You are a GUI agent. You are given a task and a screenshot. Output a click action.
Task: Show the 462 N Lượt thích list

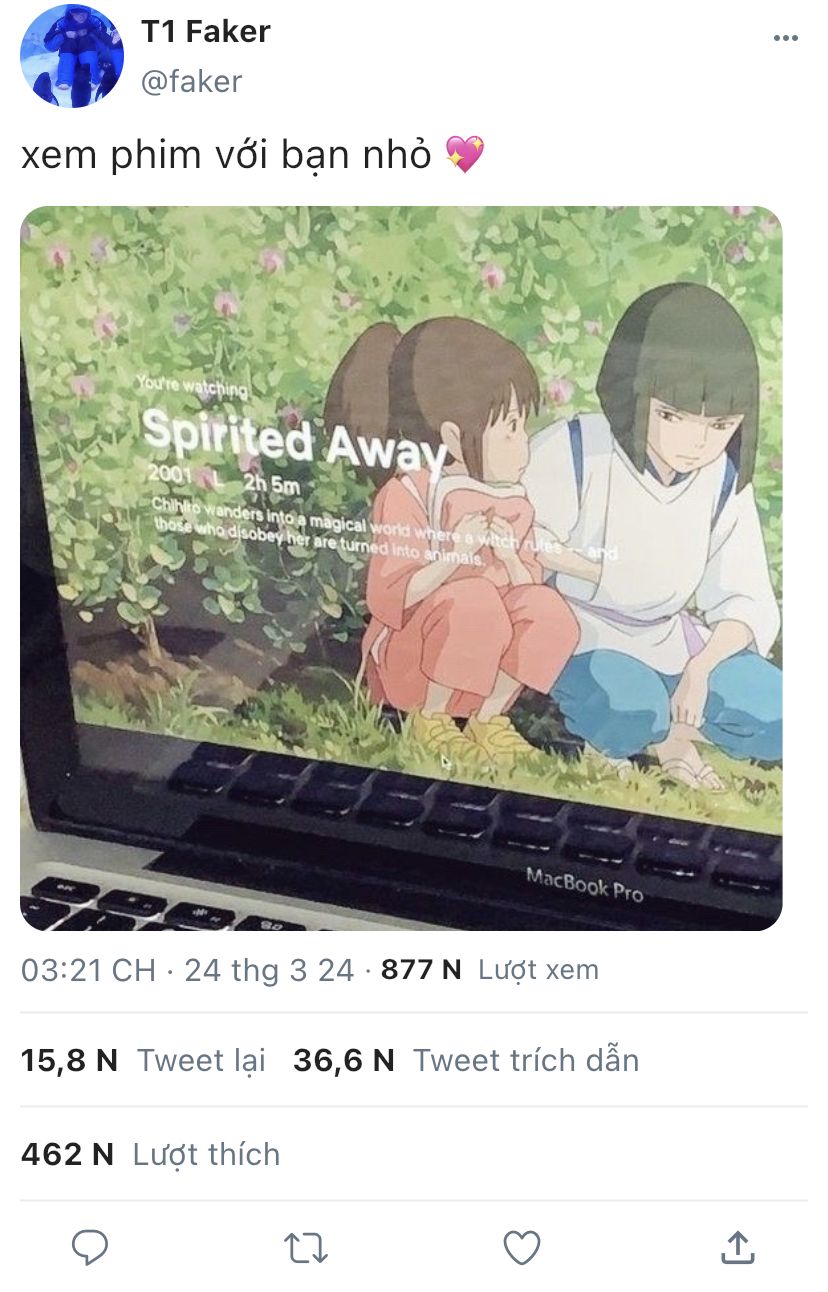pyautogui.click(x=150, y=1154)
